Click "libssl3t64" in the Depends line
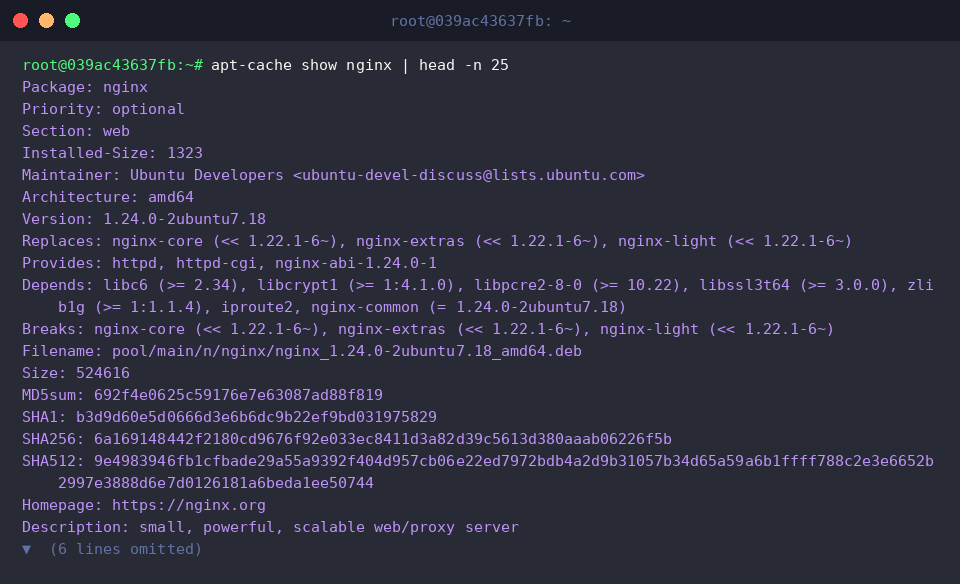This screenshot has height=584, width=960. pos(744,285)
